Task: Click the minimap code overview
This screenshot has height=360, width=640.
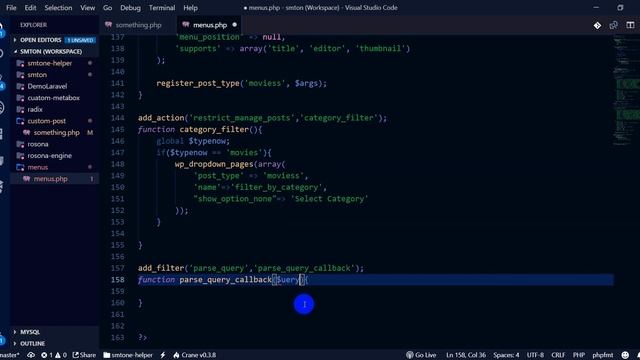Action: pyautogui.click(x=627, y=90)
